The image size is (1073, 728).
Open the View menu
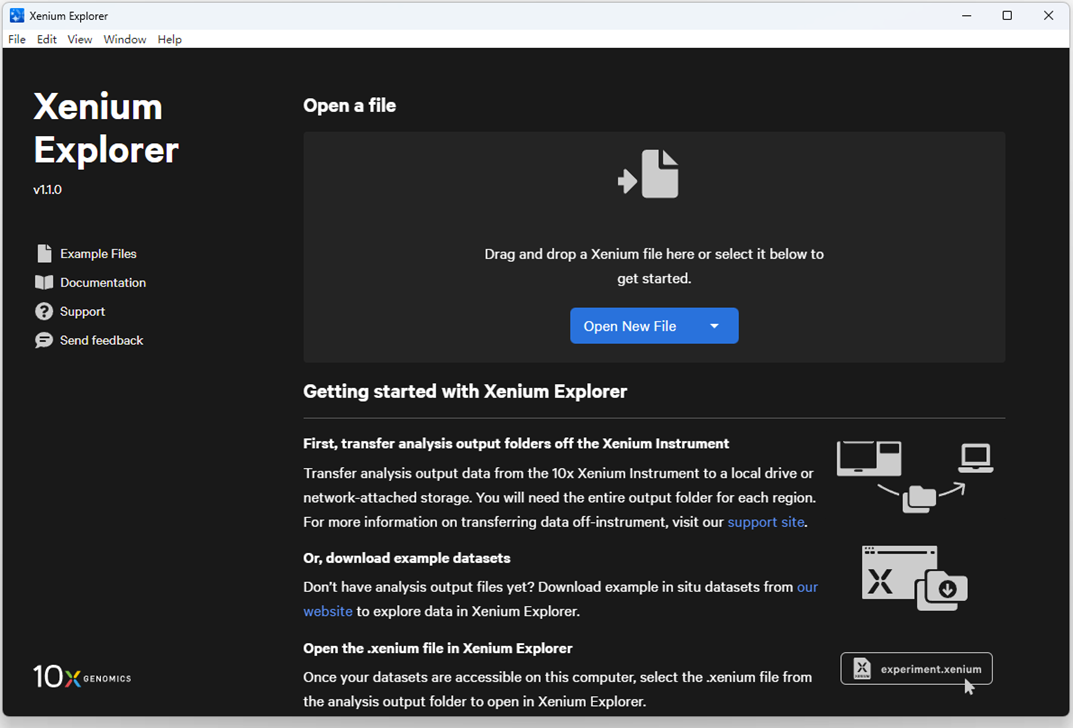click(80, 40)
